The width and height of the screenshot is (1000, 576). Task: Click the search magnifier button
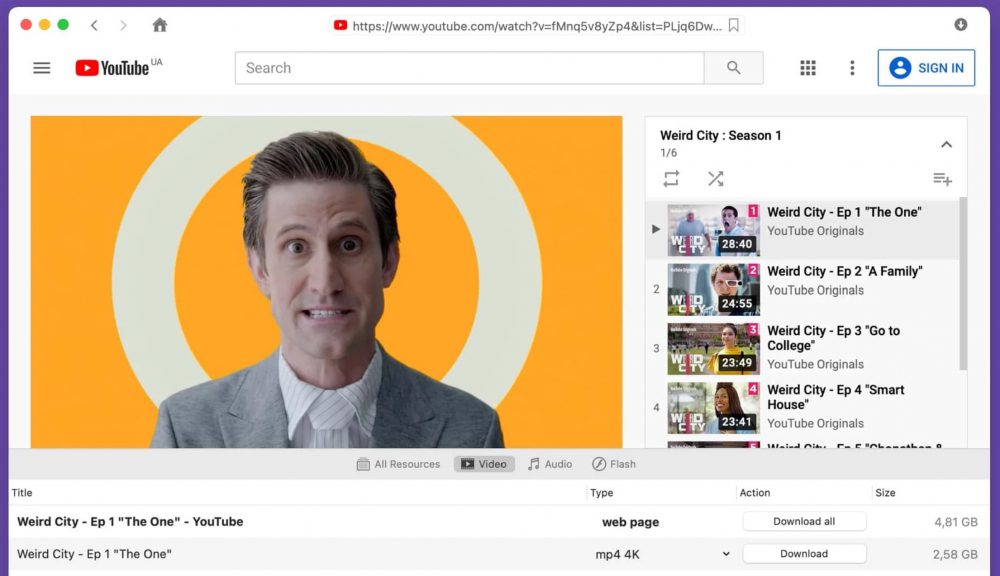click(733, 68)
